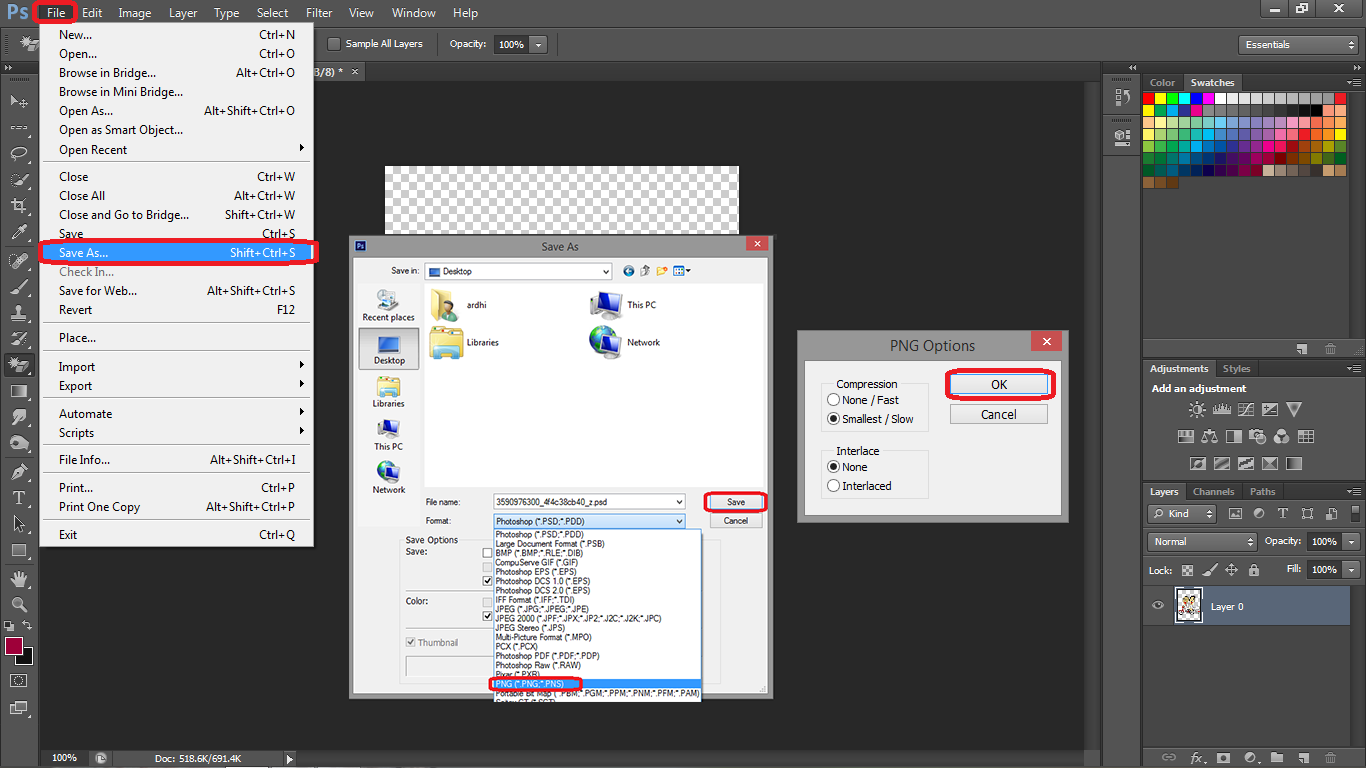
Task: Select the Clone Stamp tool
Action: [19, 313]
